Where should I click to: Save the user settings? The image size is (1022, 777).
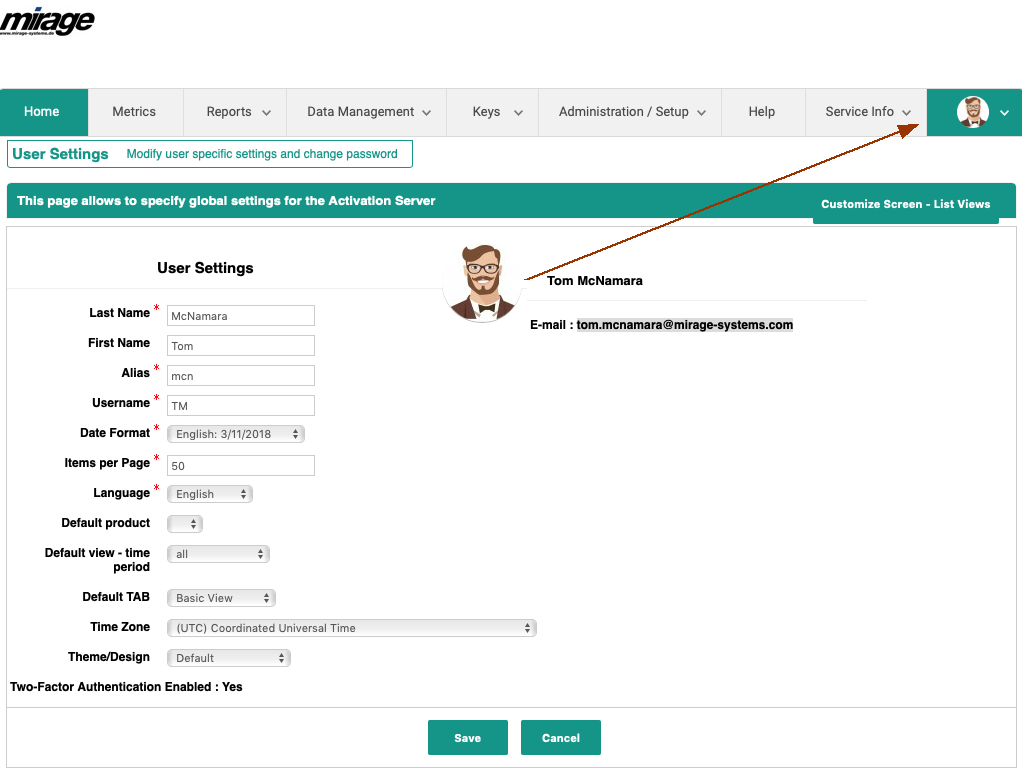467,738
